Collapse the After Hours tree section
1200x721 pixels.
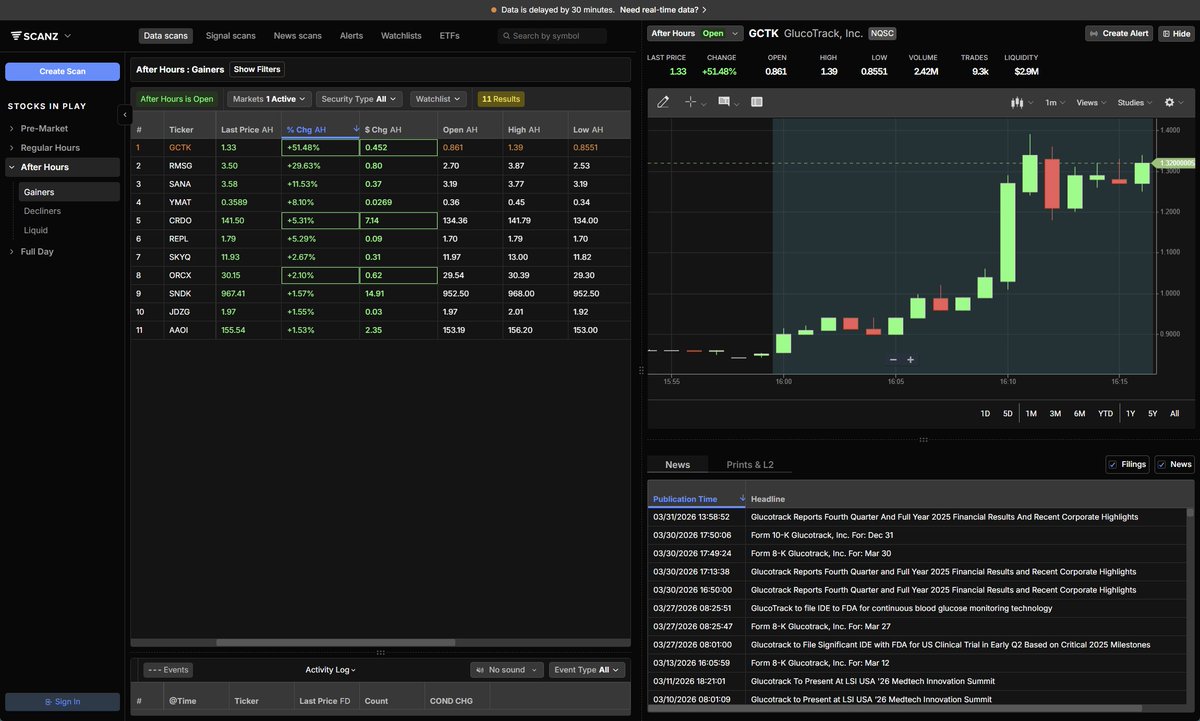(x=12, y=167)
